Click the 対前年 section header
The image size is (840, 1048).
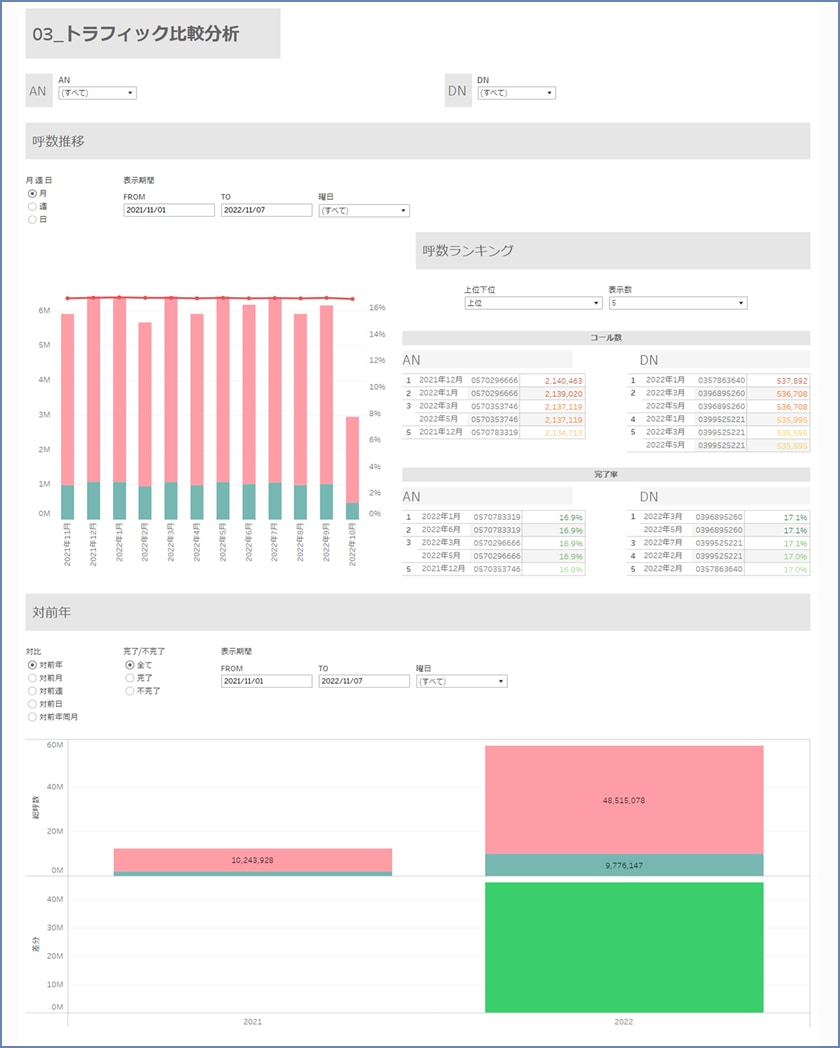[418, 612]
